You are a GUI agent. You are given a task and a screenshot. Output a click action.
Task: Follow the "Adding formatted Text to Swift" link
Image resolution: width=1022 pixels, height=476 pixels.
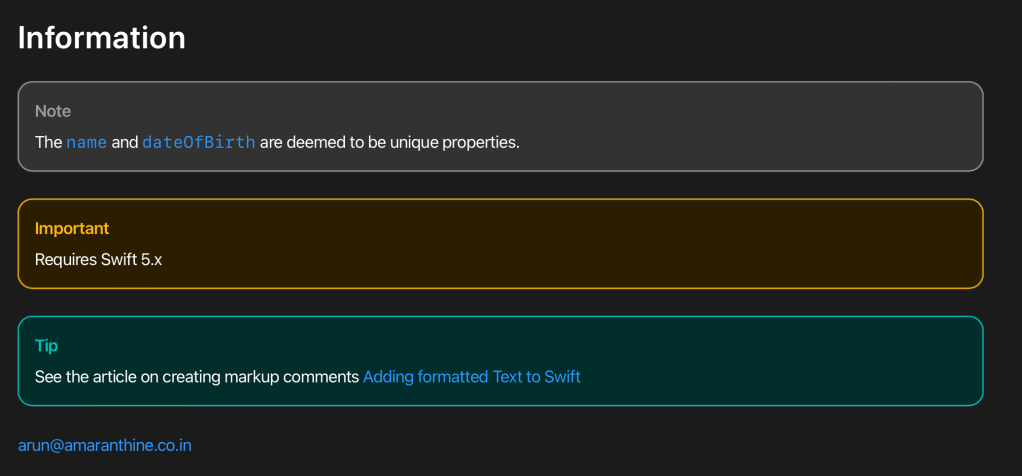pyautogui.click(x=471, y=377)
